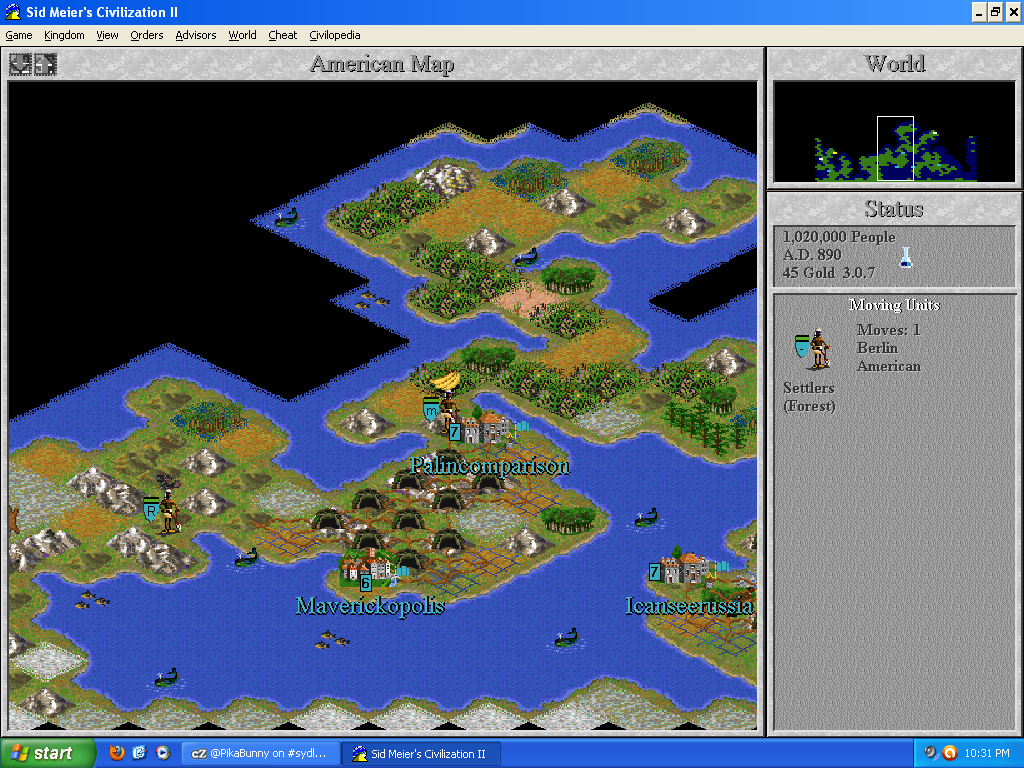
Task: Open the Maverickopolis city icon
Action: [x=370, y=566]
